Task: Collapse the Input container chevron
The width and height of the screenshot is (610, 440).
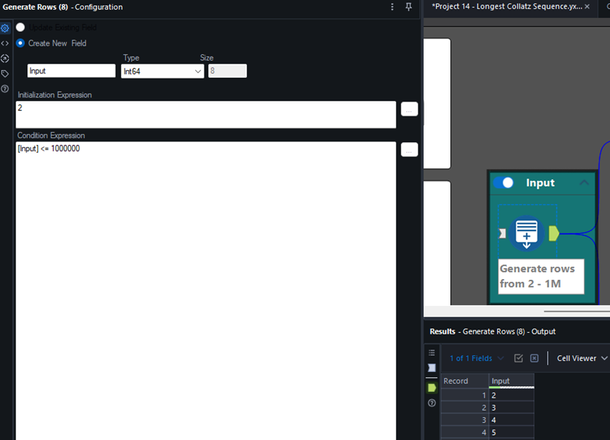Action: (x=584, y=182)
